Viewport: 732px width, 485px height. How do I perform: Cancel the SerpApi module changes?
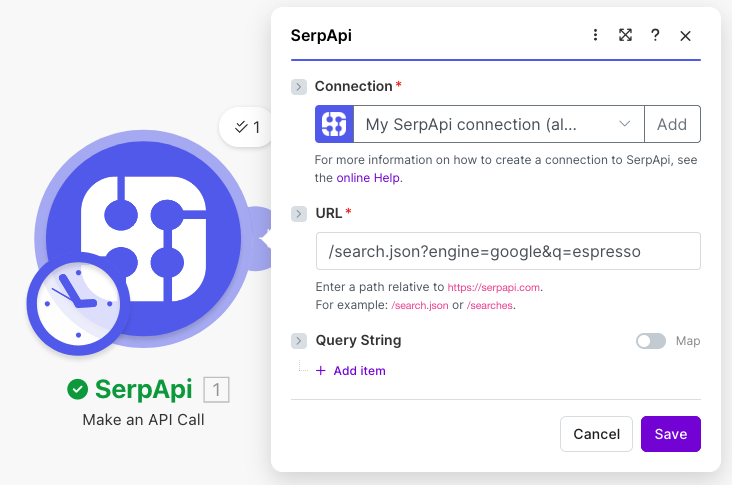pos(596,434)
